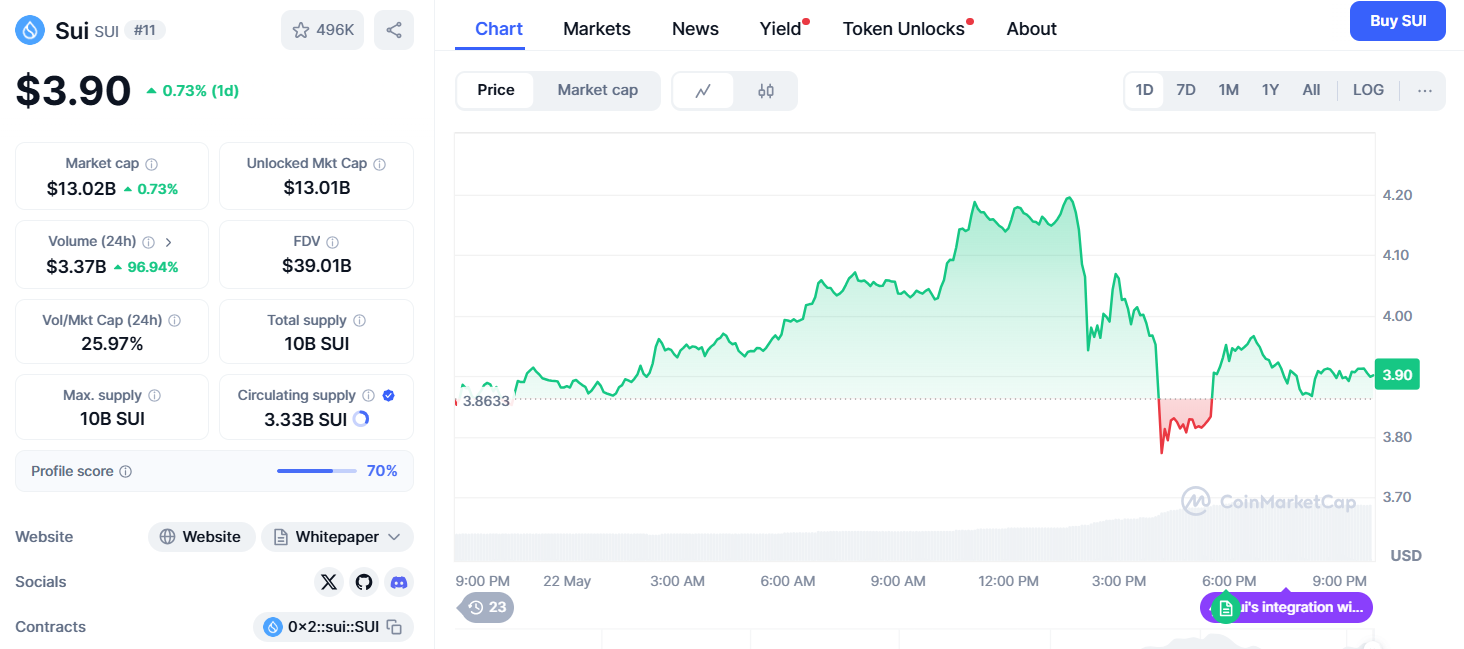Show FDV info icon
This screenshot has height=649, width=1464.
pyautogui.click(x=332, y=242)
